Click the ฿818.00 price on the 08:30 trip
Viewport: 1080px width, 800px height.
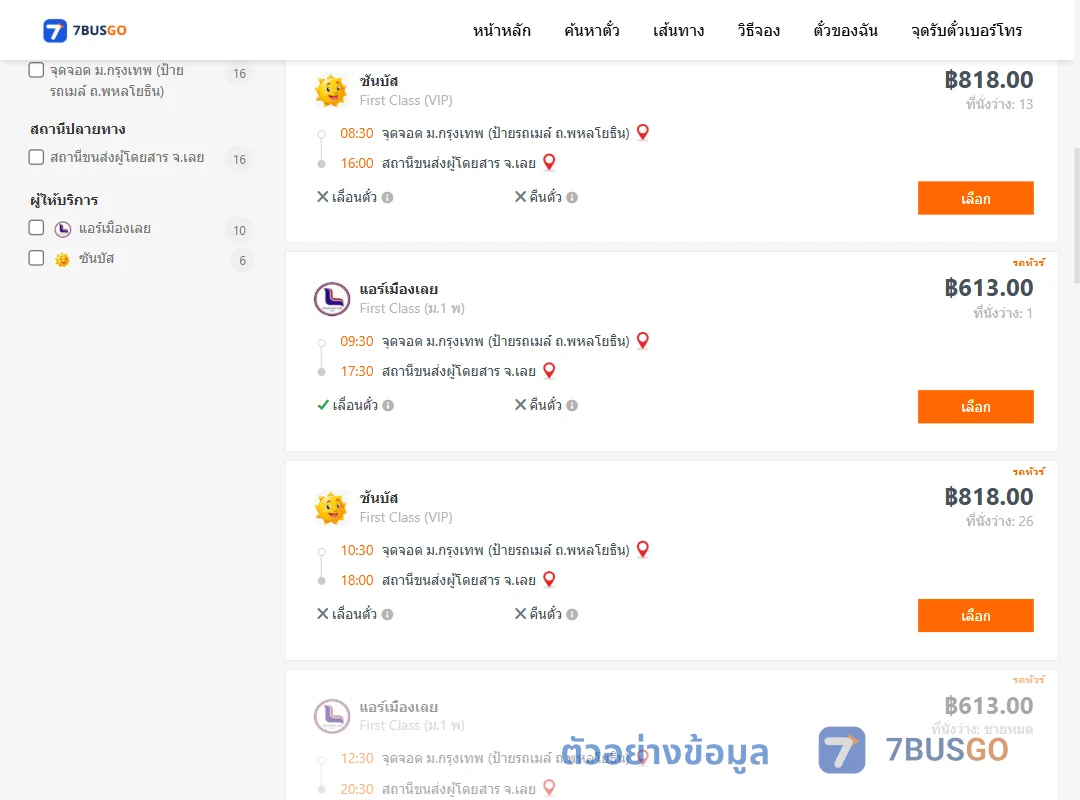[988, 80]
